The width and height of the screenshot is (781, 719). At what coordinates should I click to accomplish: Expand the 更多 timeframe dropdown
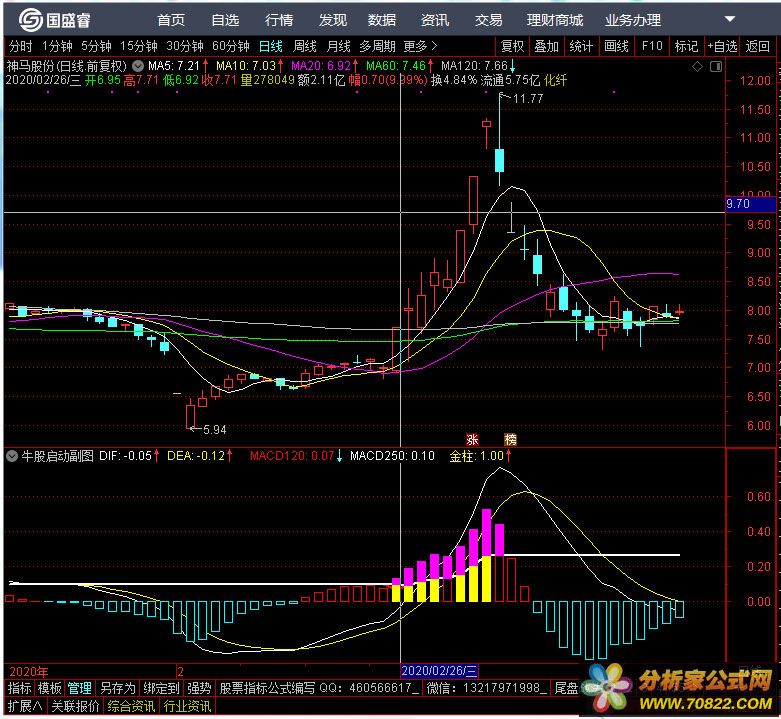coord(419,46)
